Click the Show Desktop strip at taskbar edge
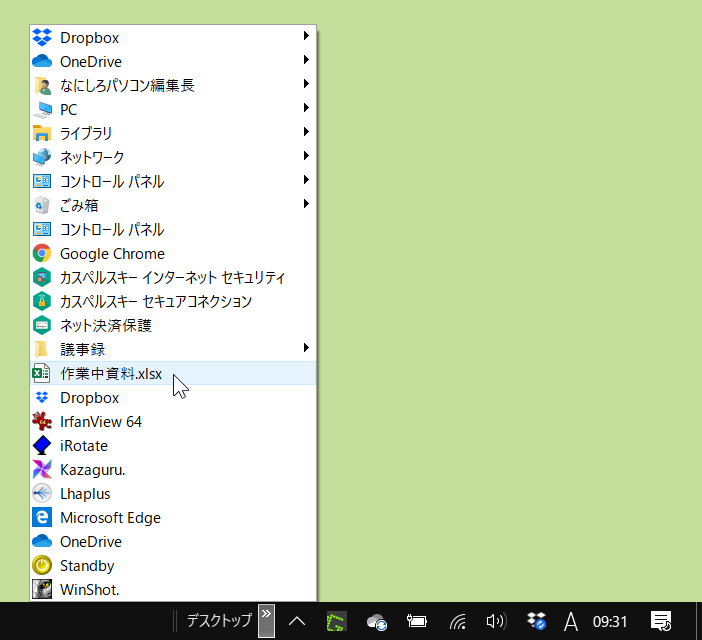Screen dimensions: 702x640 click(699, 621)
